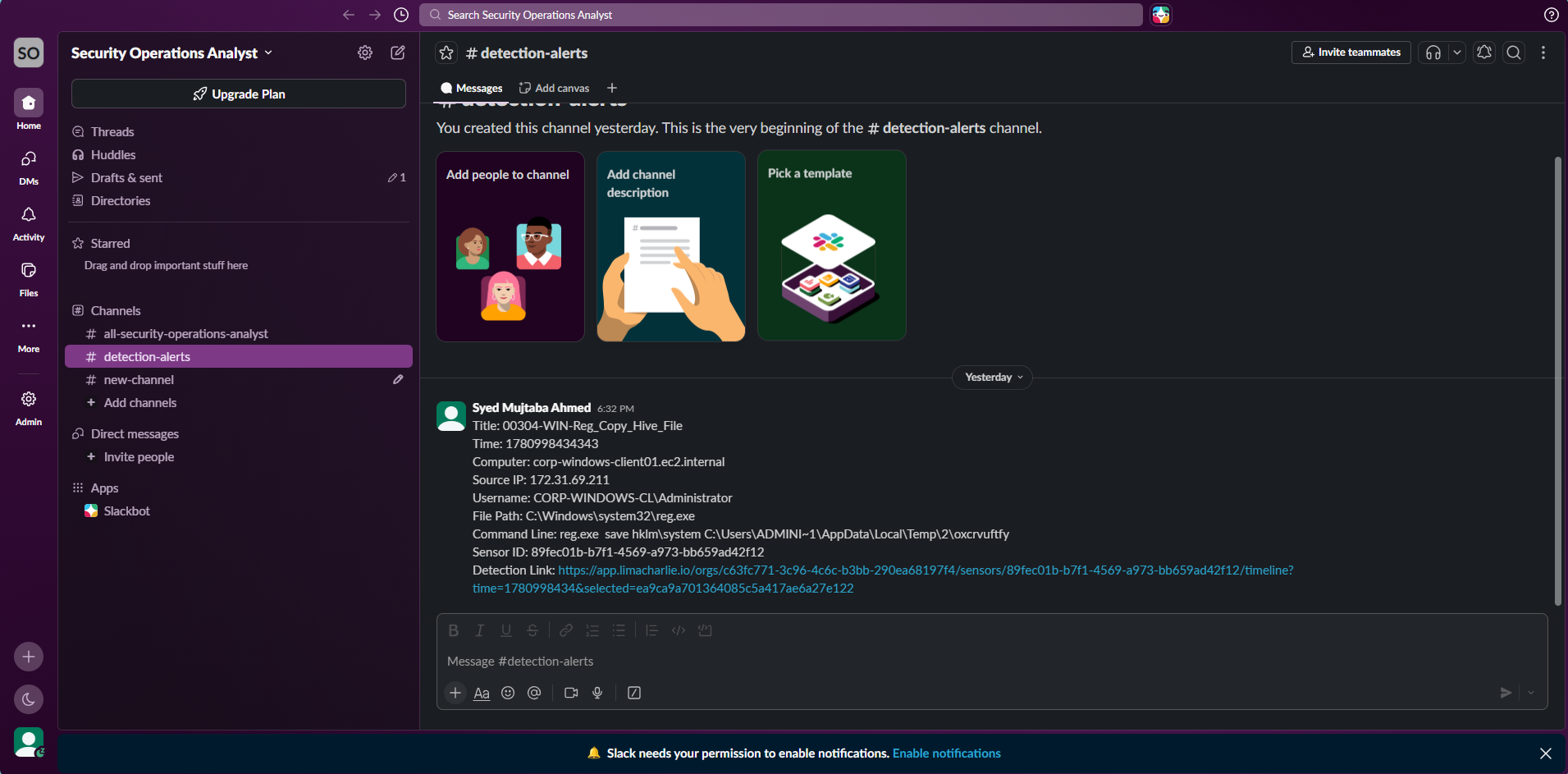Click Enable notifications link

[x=947, y=753]
